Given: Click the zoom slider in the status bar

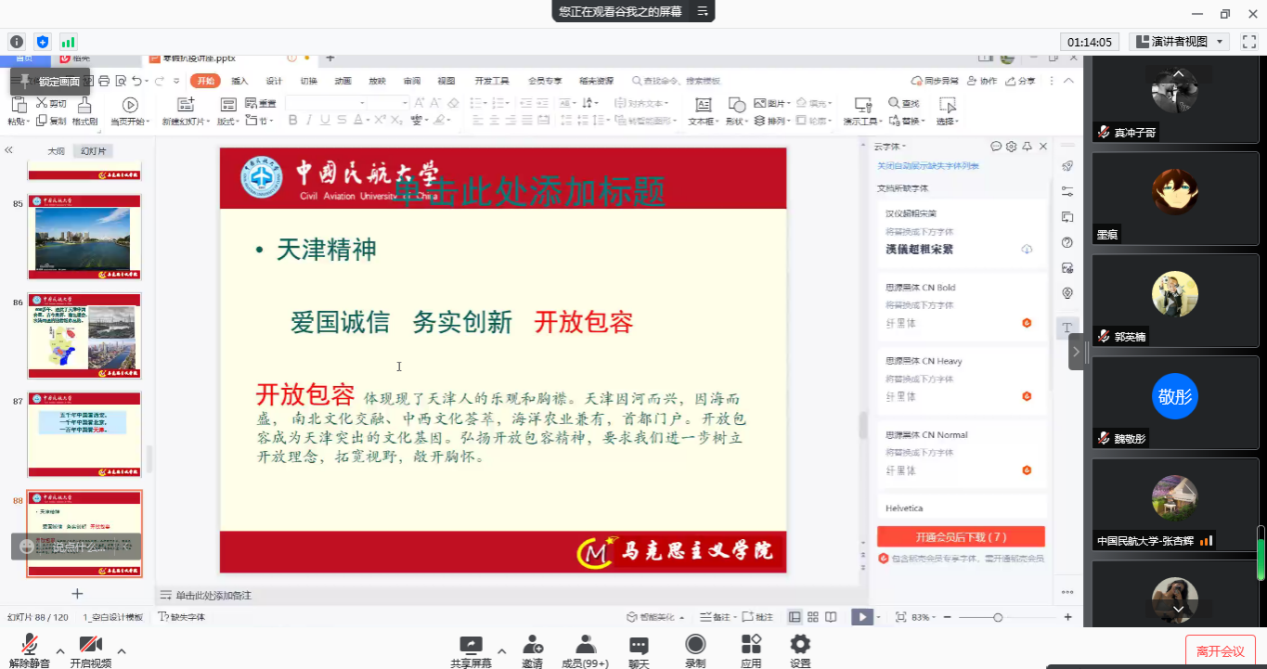Looking at the screenshot, I should (x=998, y=618).
